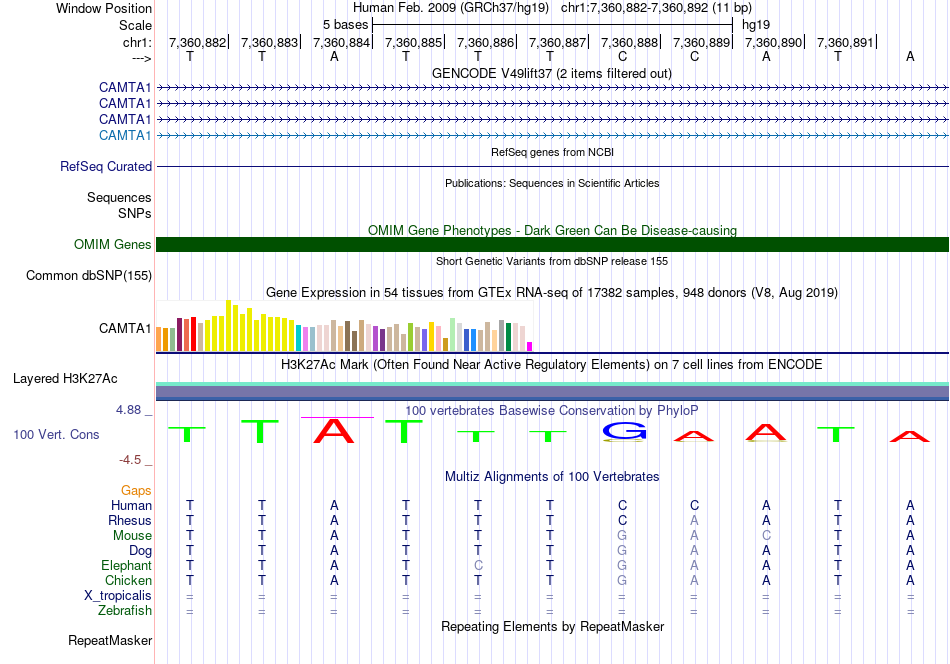Click the RepeatMasker track label

pos(110,640)
